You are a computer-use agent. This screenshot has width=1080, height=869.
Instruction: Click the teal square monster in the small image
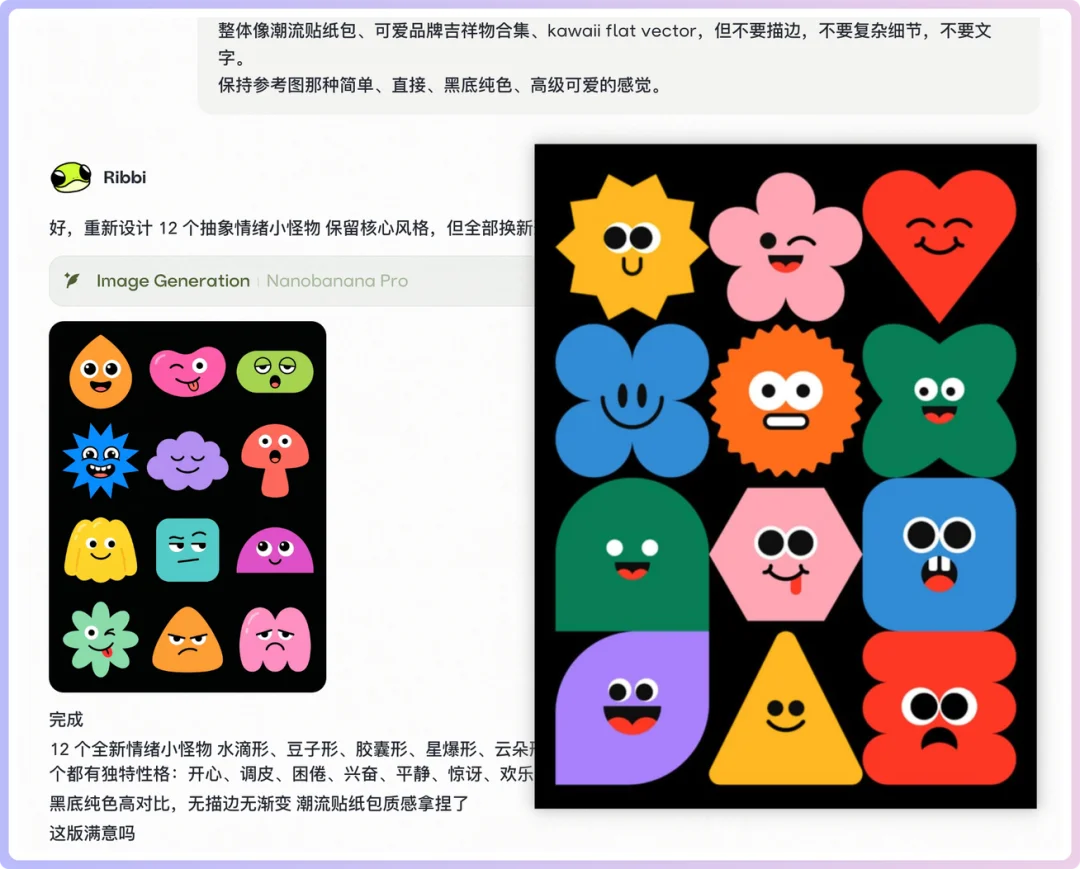coord(187,549)
